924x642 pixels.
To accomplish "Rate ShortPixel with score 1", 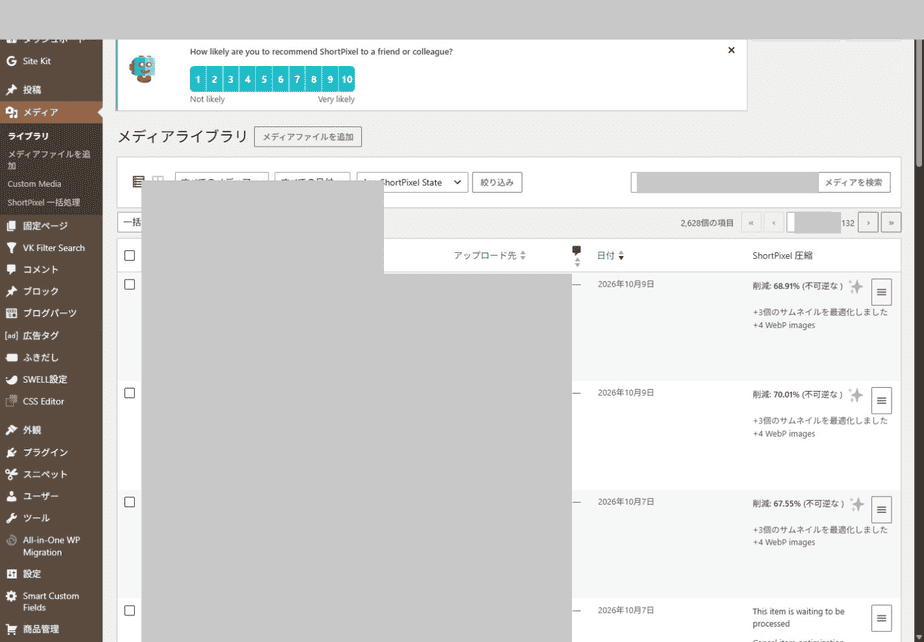I will point(198,79).
